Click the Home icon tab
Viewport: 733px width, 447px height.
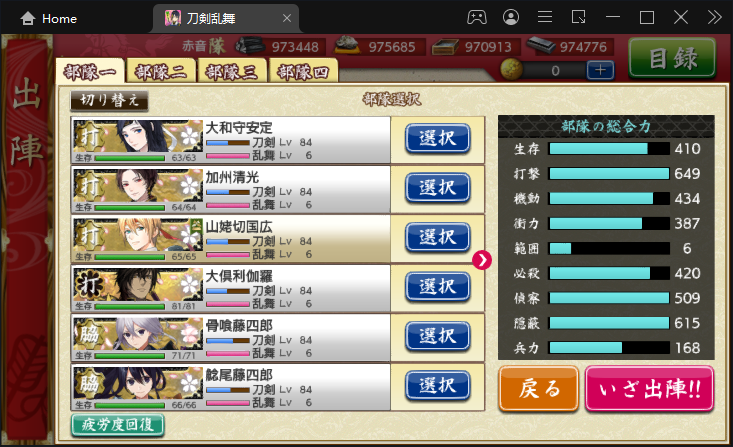[48, 19]
